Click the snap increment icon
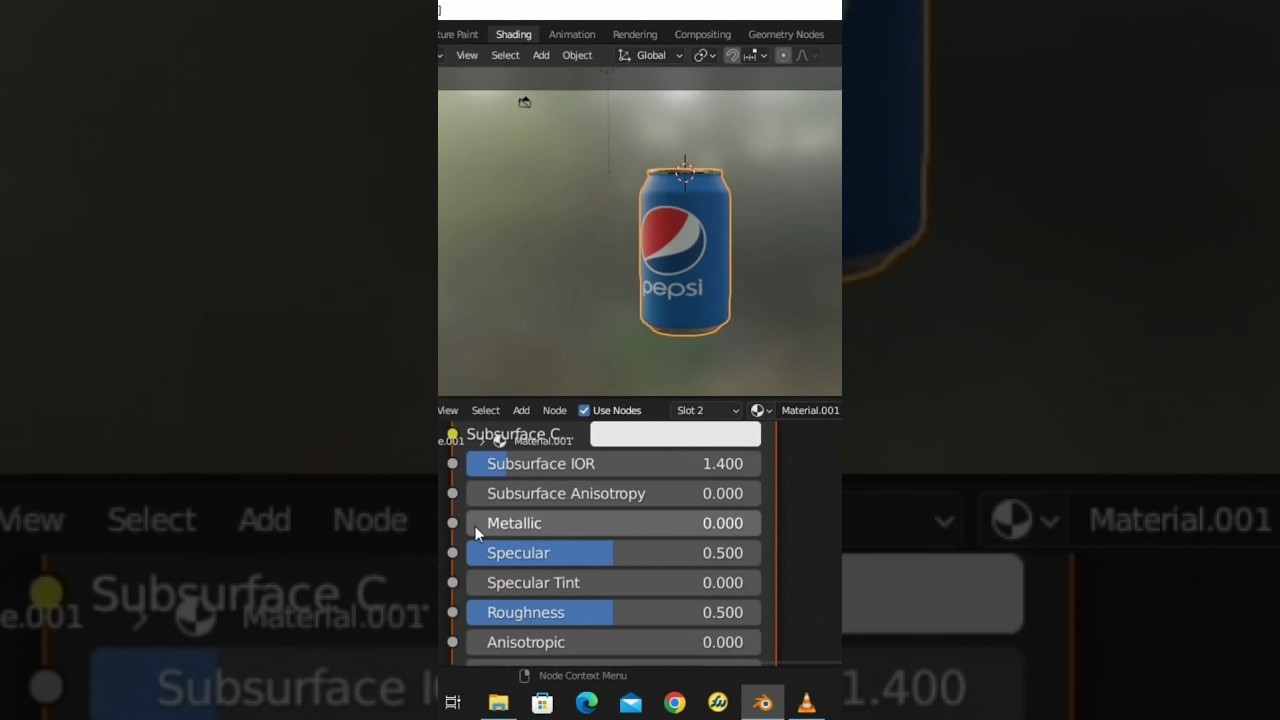 (x=749, y=55)
